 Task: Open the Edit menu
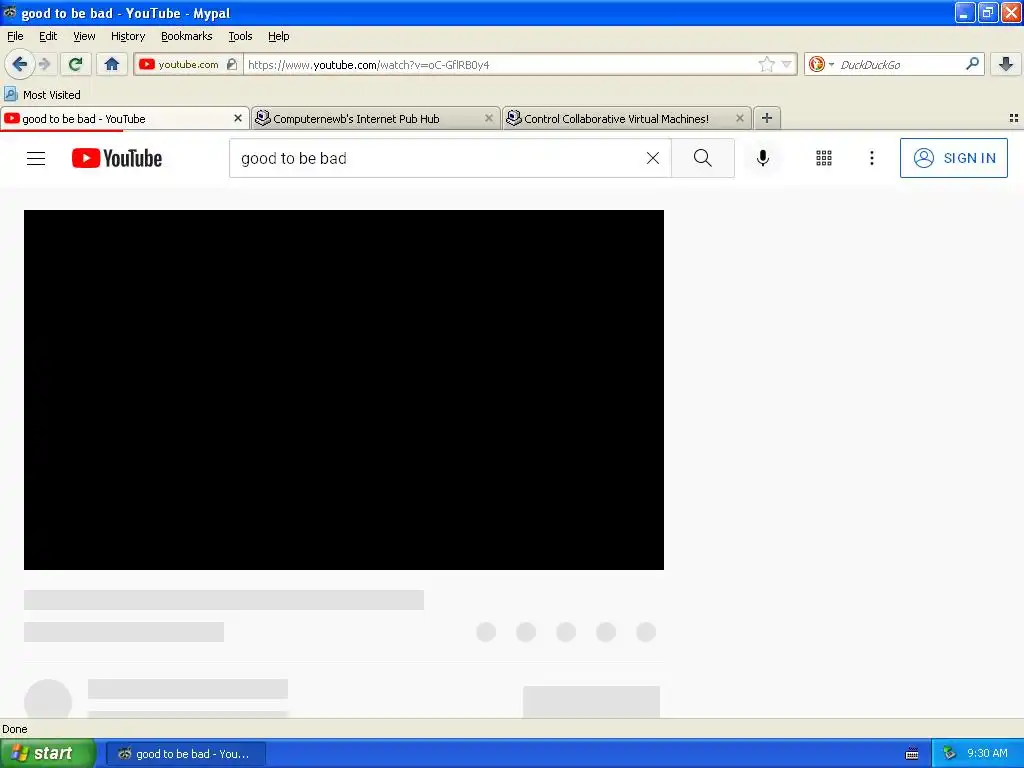point(48,37)
